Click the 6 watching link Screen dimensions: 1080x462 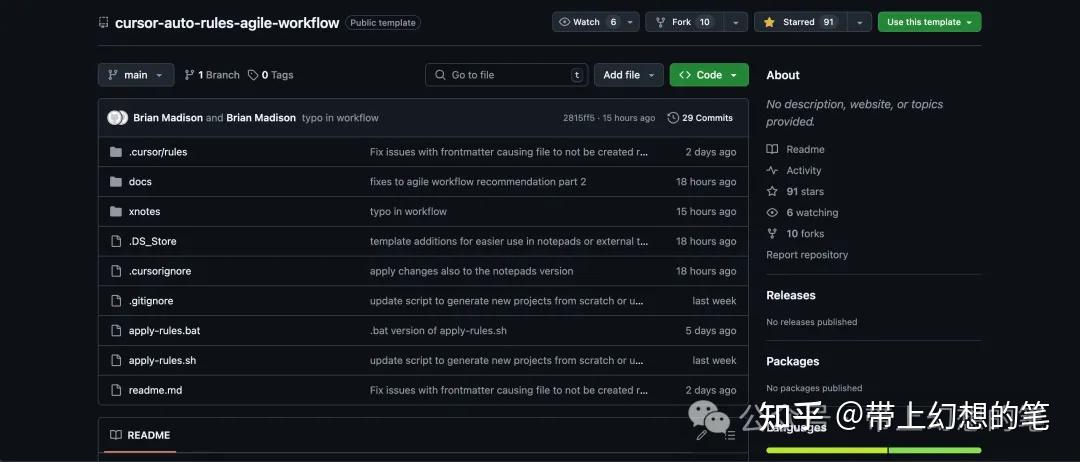[812, 213]
